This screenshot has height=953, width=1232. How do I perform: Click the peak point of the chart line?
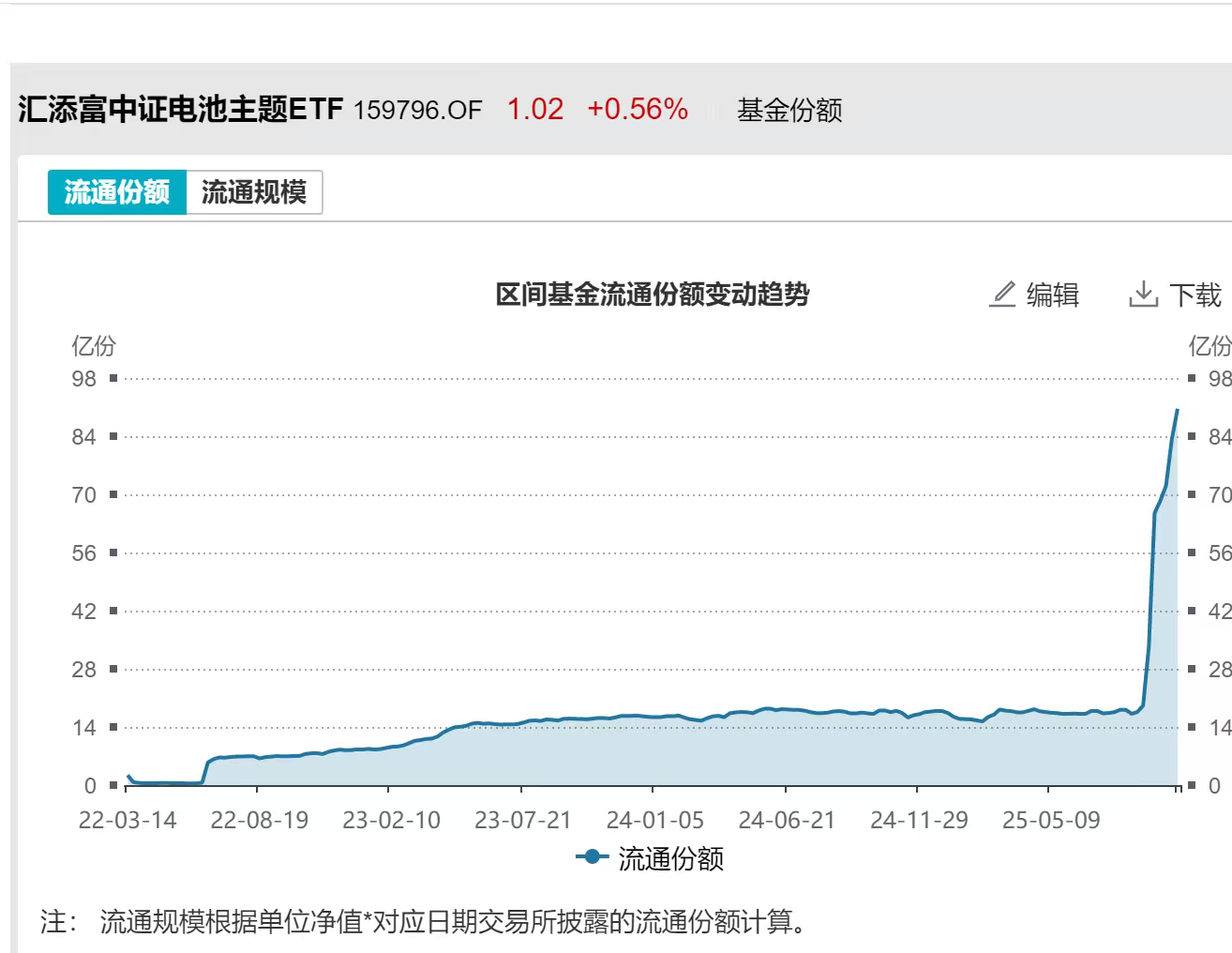click(x=1178, y=410)
